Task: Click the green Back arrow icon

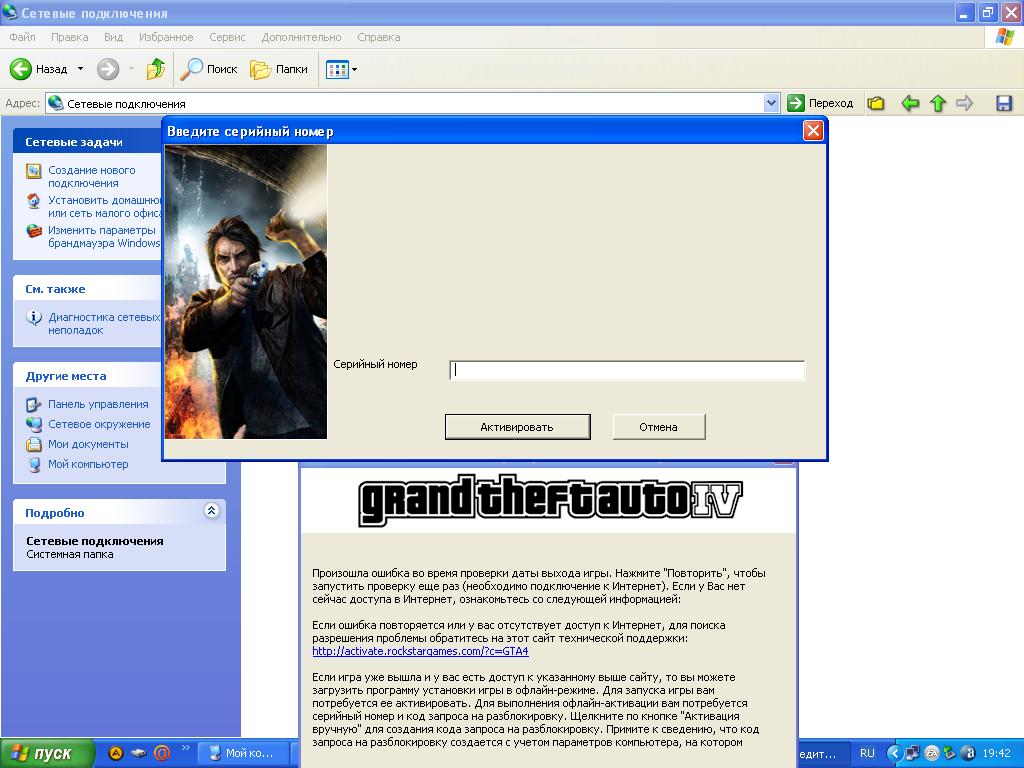Action: click(21, 69)
